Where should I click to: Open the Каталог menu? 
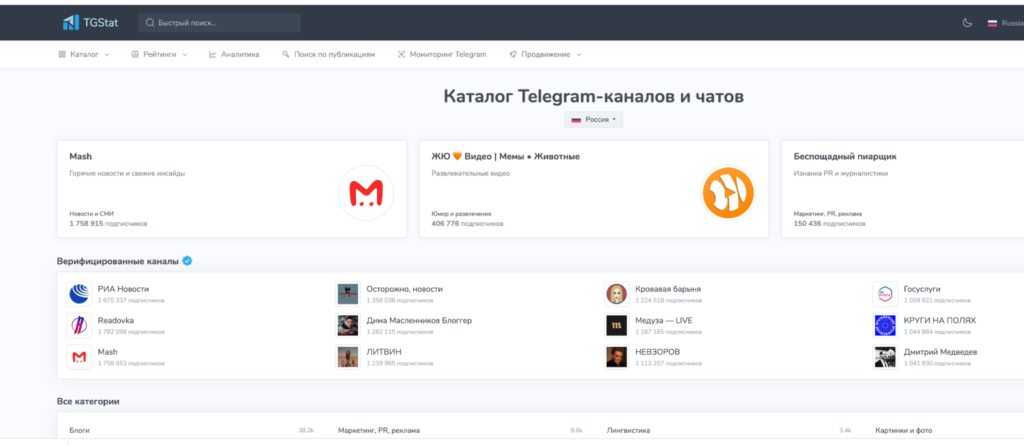tap(84, 54)
